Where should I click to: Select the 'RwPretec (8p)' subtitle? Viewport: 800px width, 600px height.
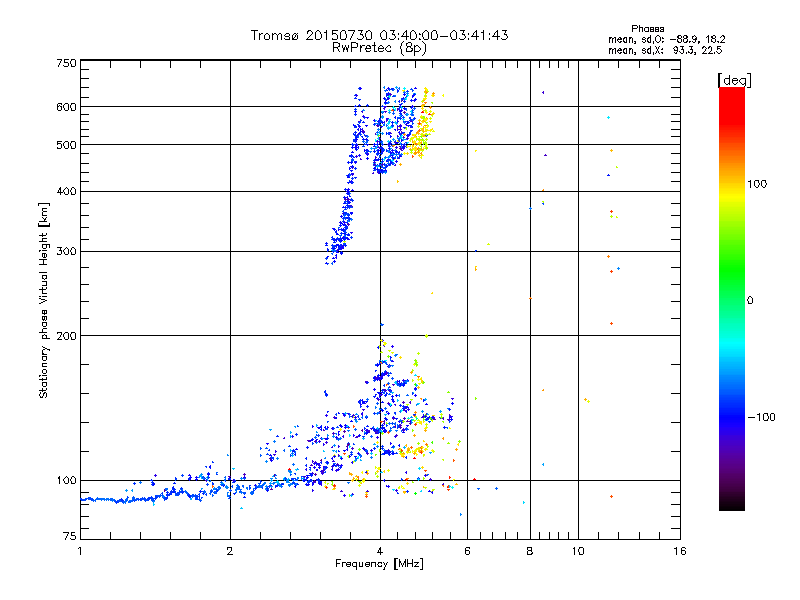click(x=379, y=48)
